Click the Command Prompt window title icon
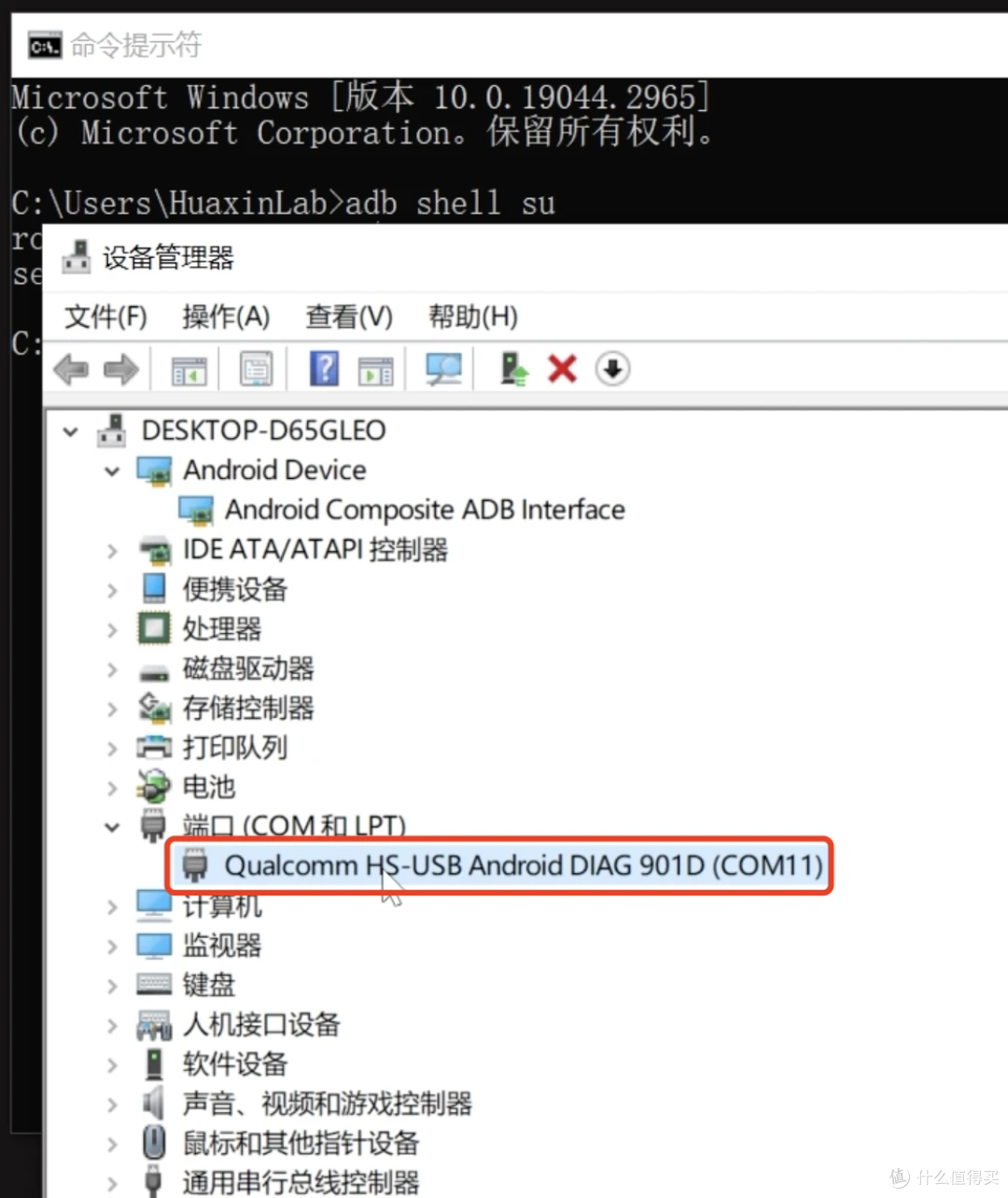1008x1198 pixels. pos(45,45)
